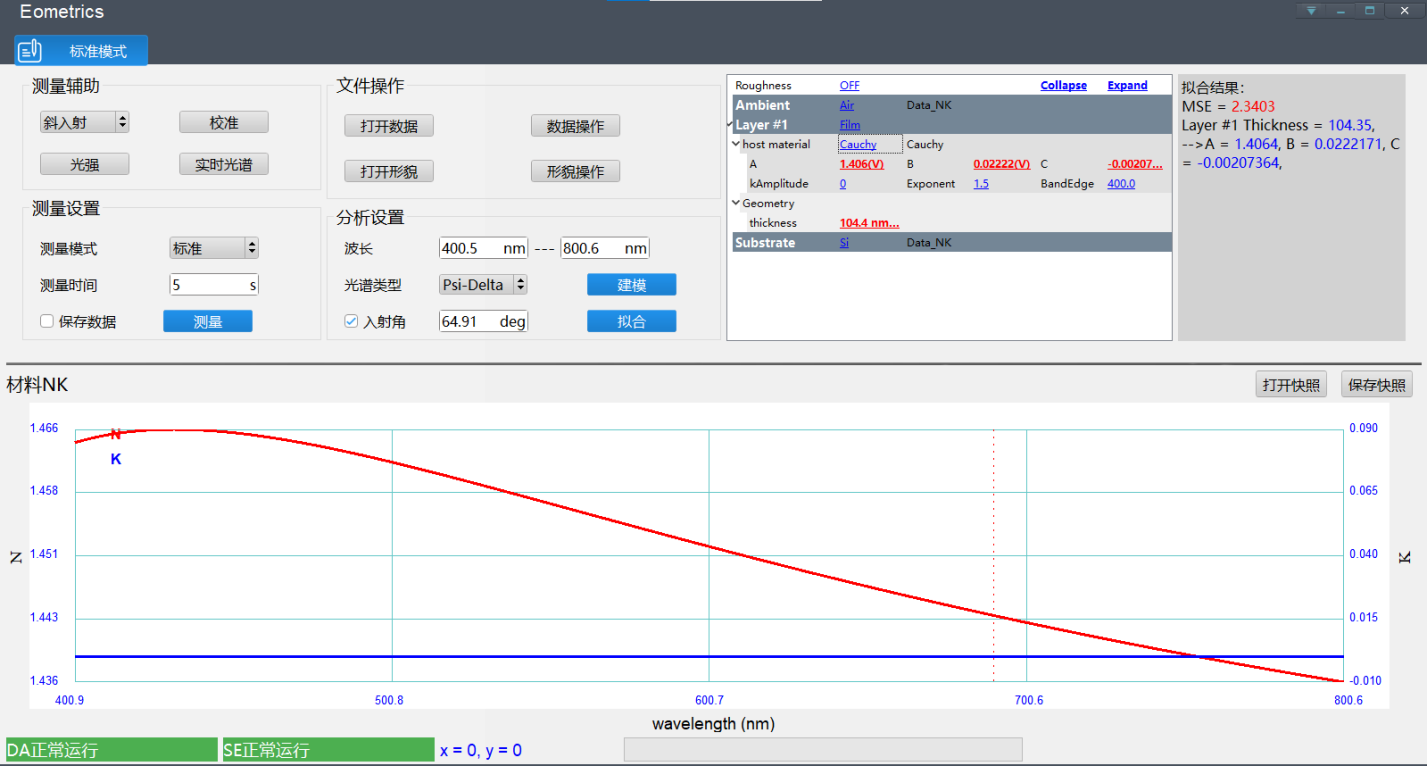1427x766 pixels.
Task: Click the Substrate row Data_NK text
Action: coord(929,243)
